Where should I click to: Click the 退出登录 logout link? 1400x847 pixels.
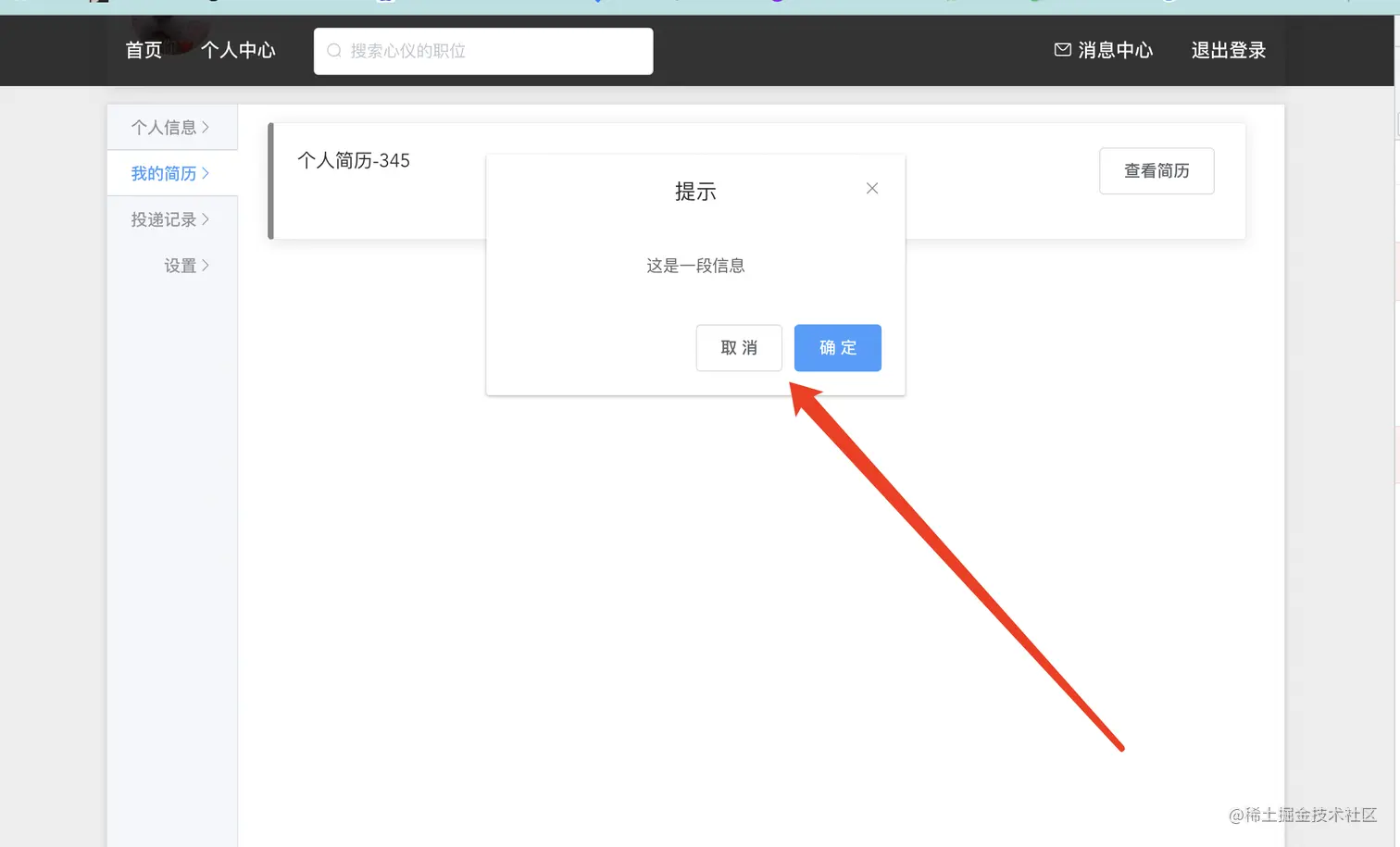tap(1228, 51)
